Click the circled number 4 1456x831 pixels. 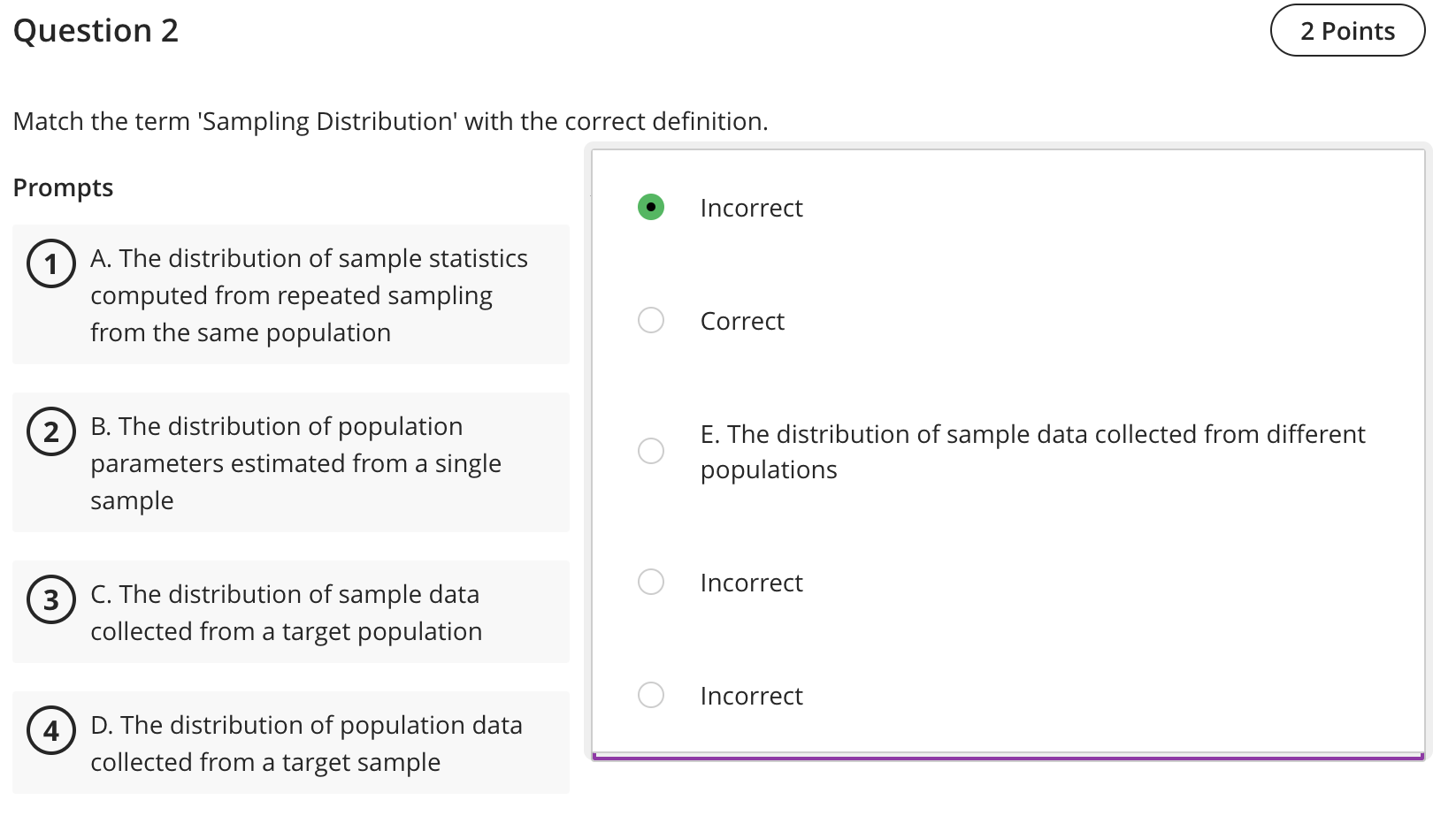pos(50,730)
